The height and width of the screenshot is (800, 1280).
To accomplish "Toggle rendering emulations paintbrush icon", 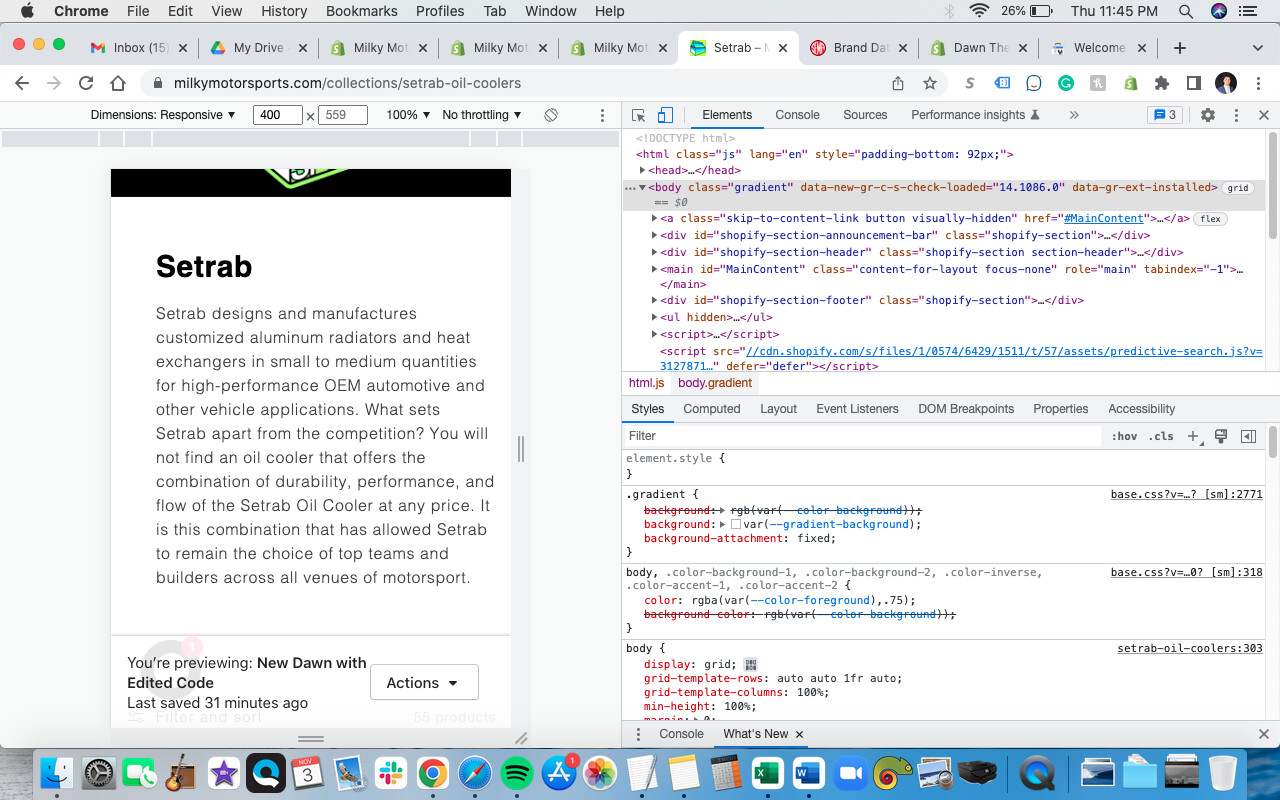I will pos(1221,436).
